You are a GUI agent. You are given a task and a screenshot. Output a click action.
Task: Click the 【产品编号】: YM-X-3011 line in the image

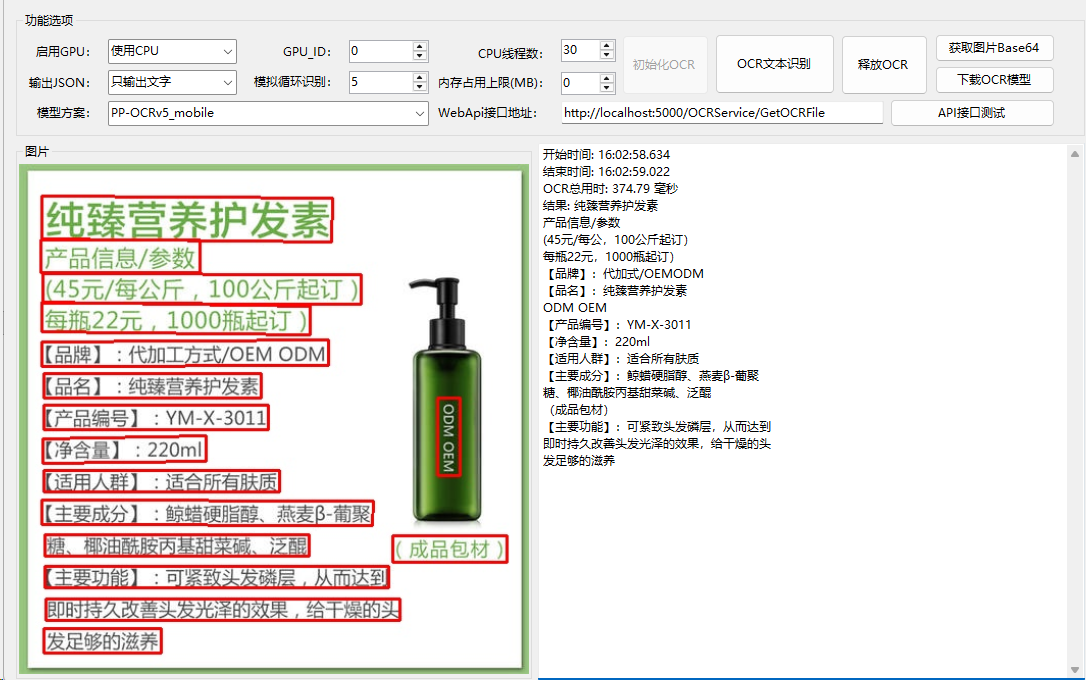(x=155, y=418)
